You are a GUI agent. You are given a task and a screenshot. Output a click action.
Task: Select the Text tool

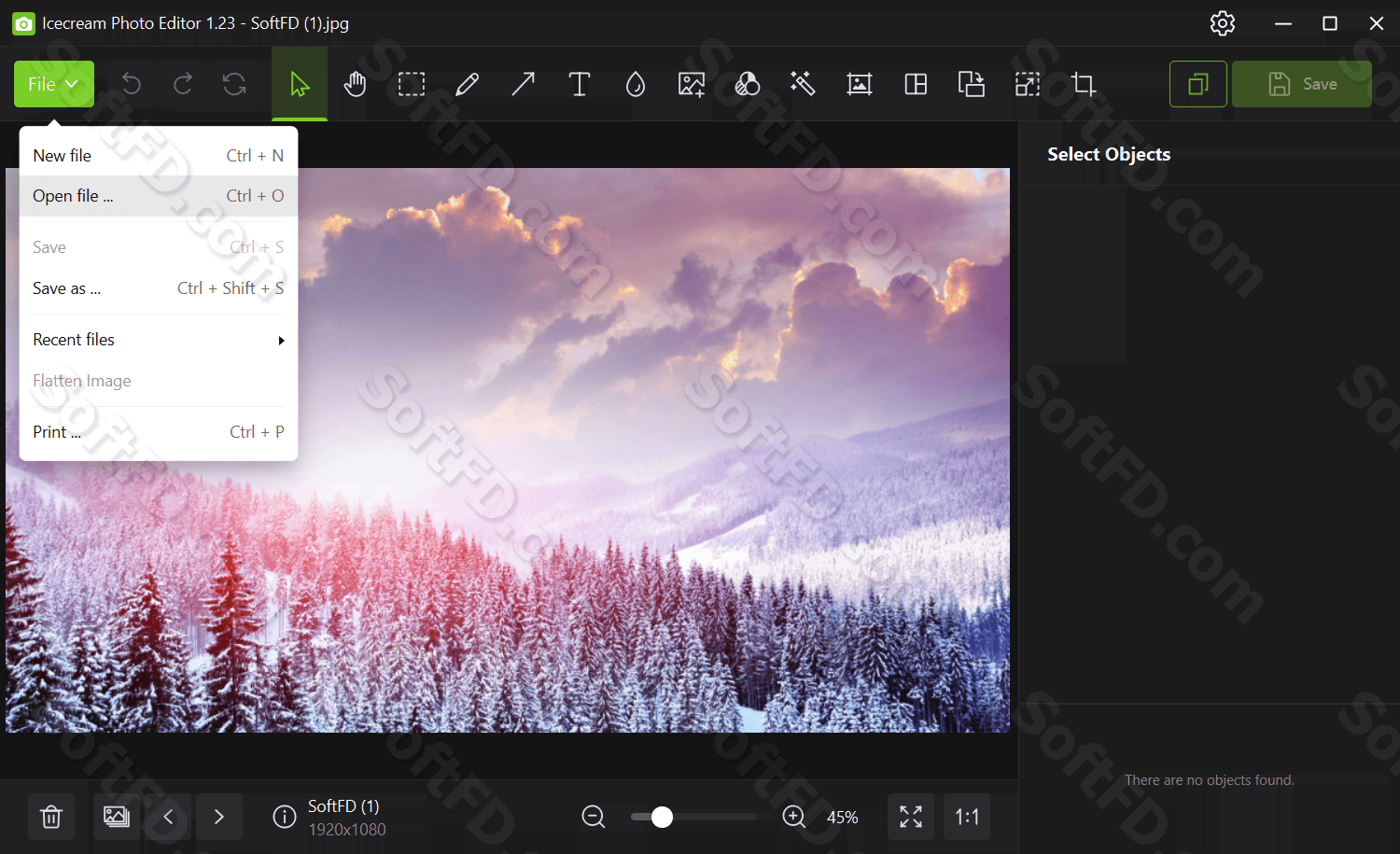[x=579, y=84]
